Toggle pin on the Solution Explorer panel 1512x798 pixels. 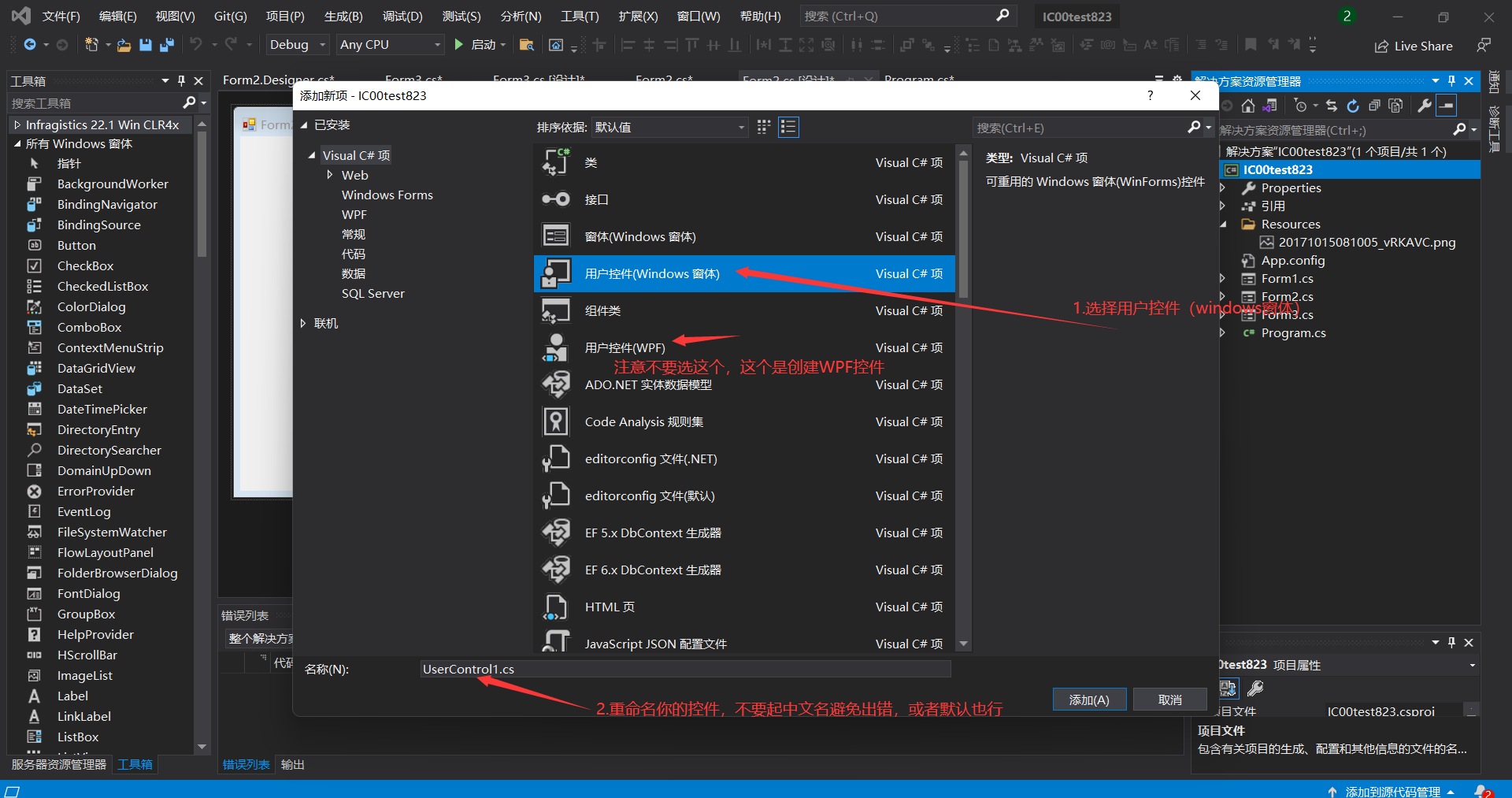[1452, 80]
